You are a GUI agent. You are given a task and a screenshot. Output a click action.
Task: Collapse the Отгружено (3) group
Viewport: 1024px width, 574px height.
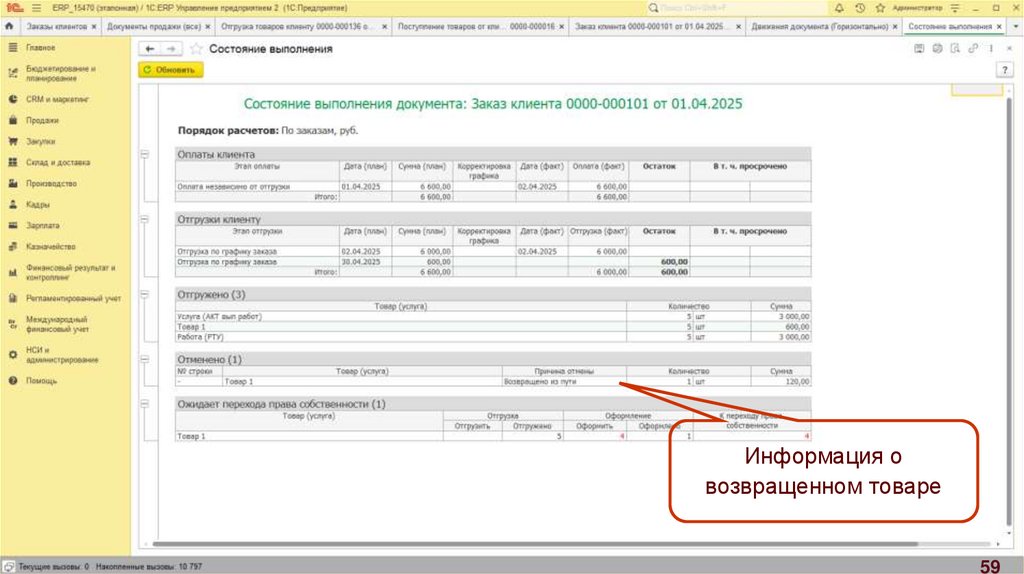pyautogui.click(x=145, y=295)
